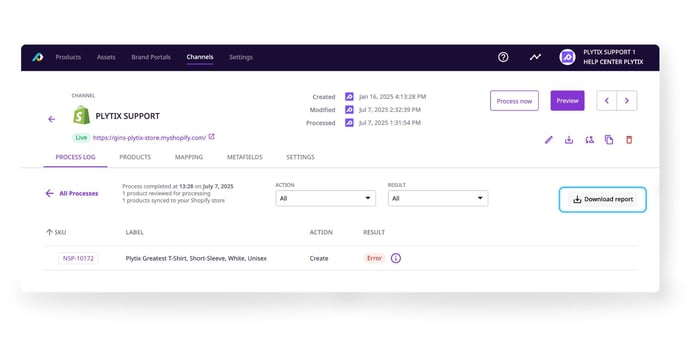Click the pencil edit channel icon
This screenshot has width=688, height=364.
548,140
